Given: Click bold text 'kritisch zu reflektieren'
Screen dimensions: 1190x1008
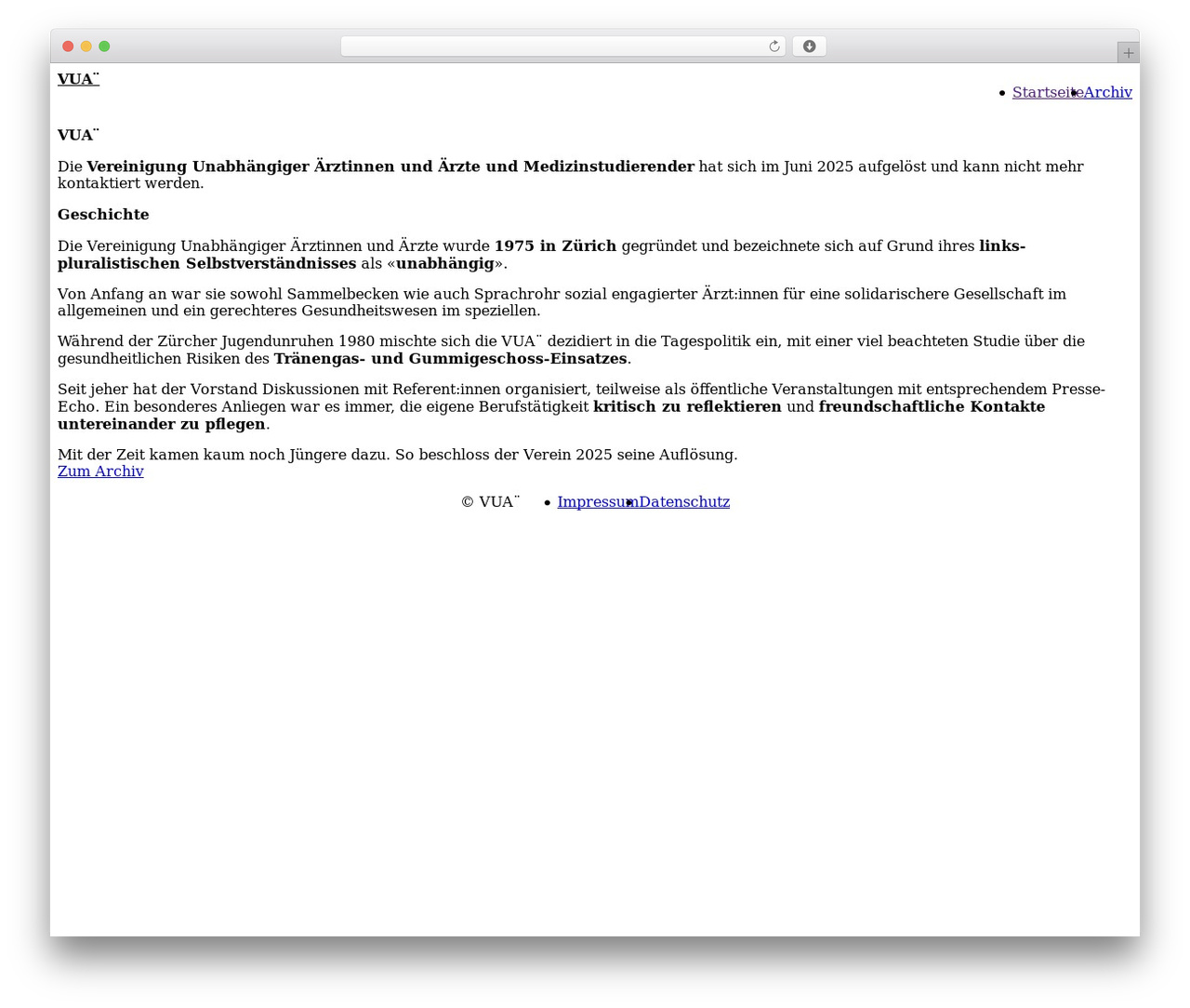Looking at the screenshot, I should click(687, 407).
